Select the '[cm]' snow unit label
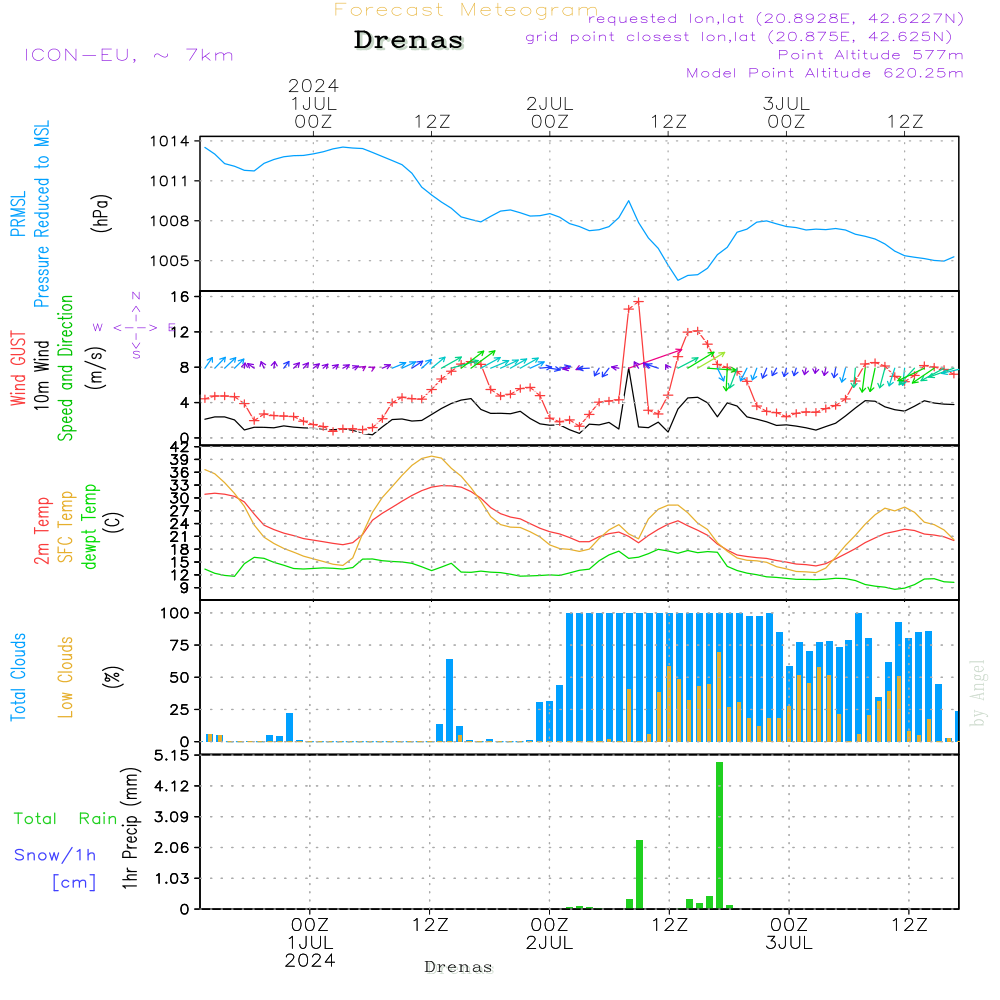This screenshot has height=1000, width=1000. (74, 883)
